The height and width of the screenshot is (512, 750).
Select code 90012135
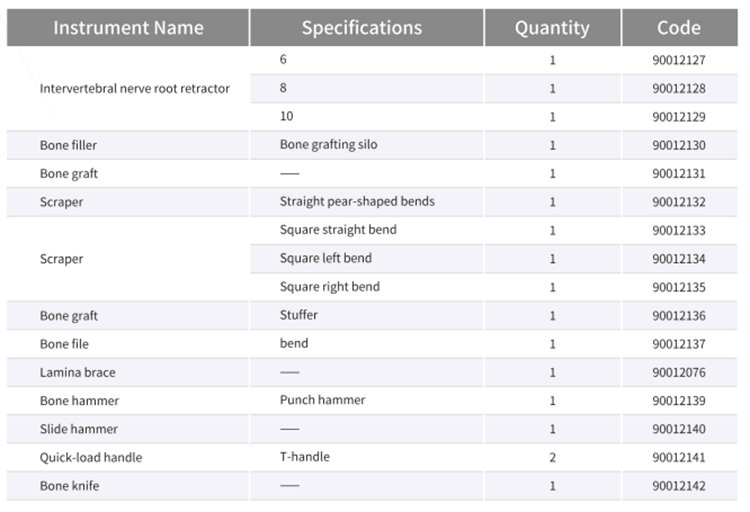tap(678, 287)
